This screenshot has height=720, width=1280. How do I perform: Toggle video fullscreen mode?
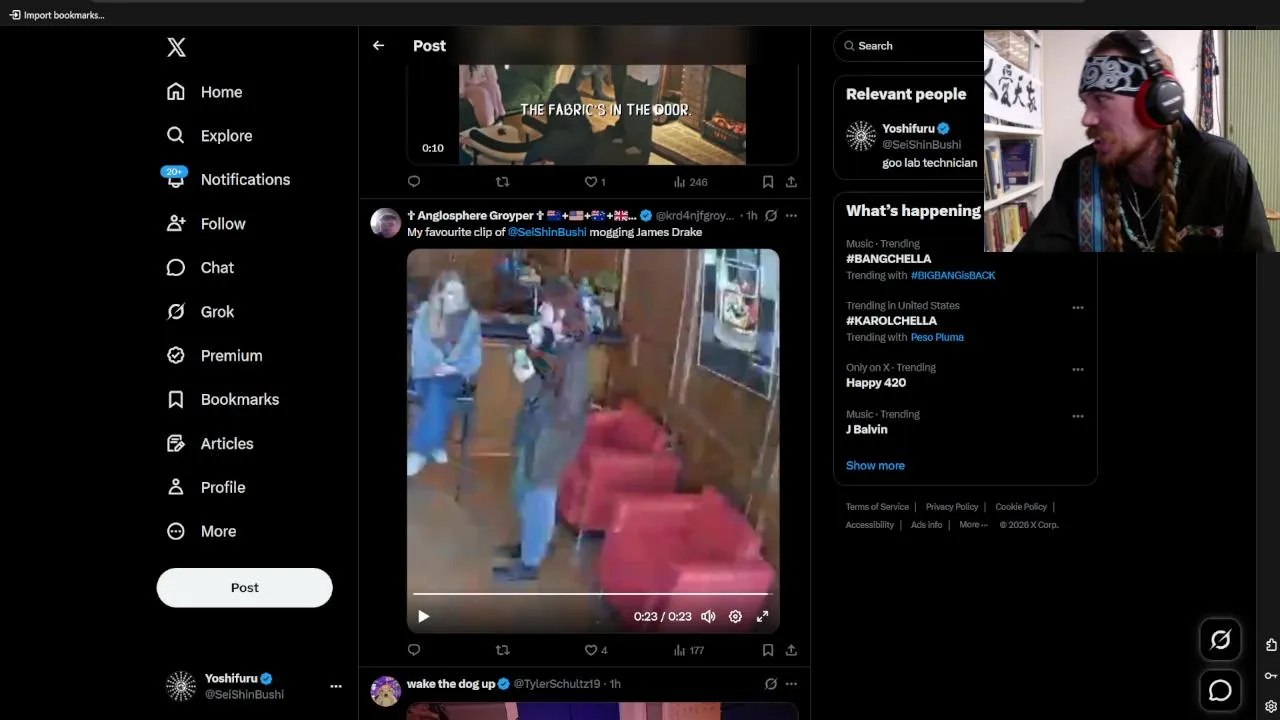coord(762,617)
